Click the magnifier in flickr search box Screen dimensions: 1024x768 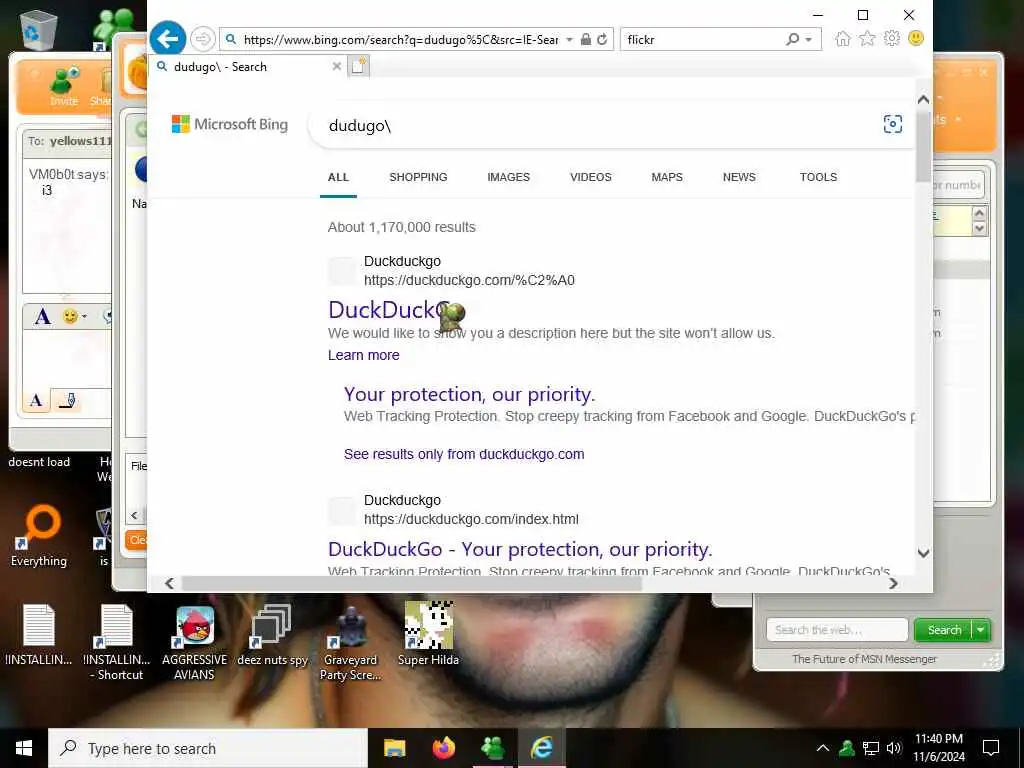tap(792, 39)
